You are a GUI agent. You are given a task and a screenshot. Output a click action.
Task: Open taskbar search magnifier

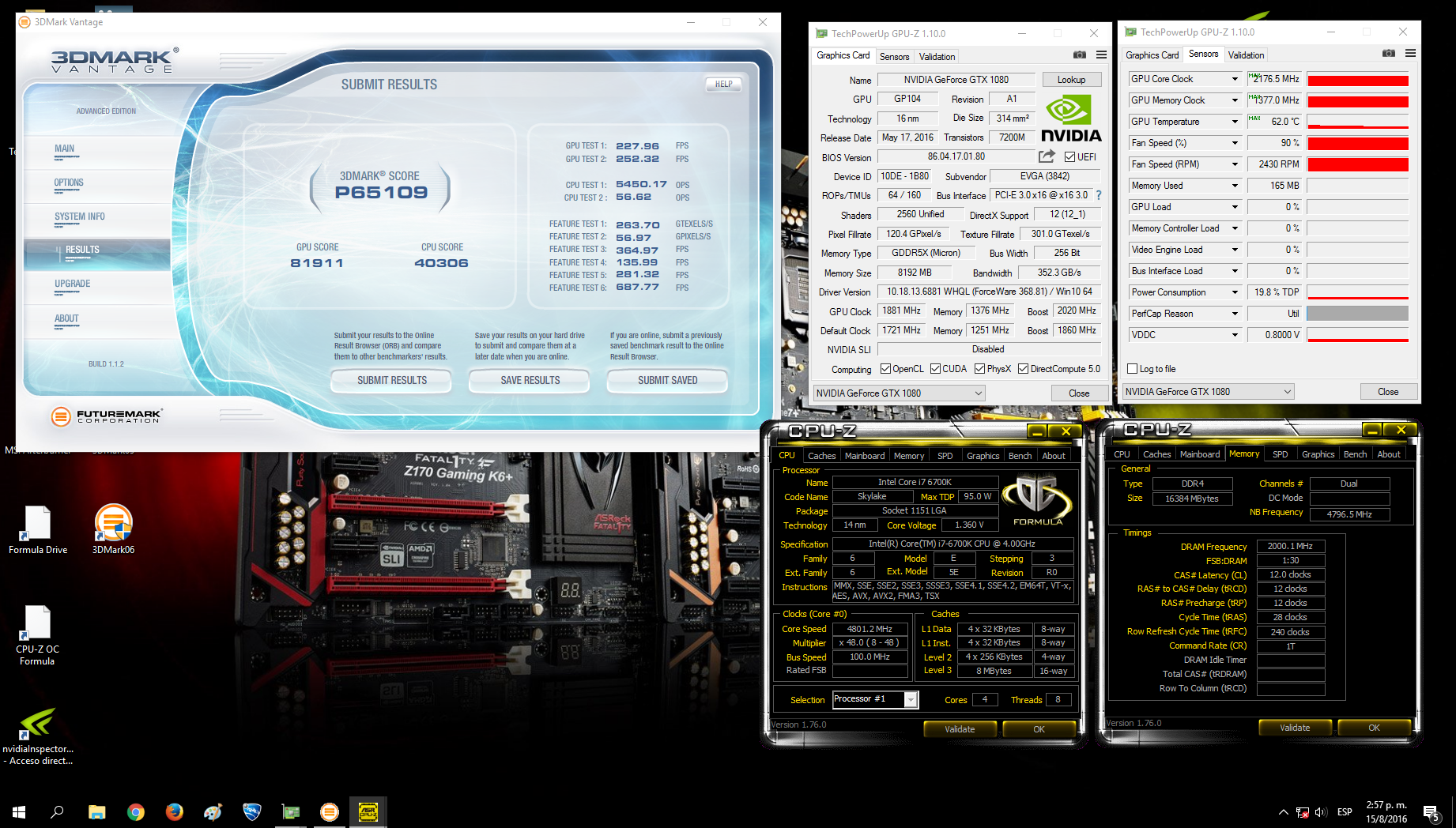click(57, 811)
